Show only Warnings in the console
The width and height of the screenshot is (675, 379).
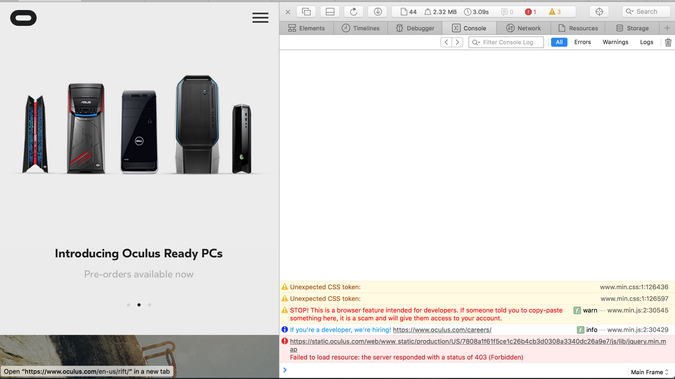tap(615, 42)
